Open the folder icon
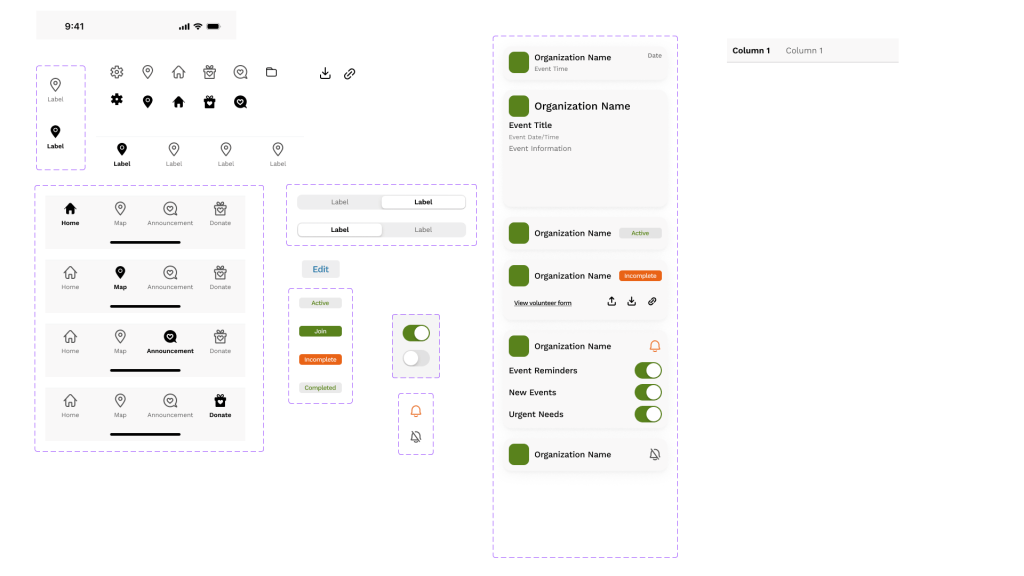The width and height of the screenshot is (1024, 576). point(271,72)
